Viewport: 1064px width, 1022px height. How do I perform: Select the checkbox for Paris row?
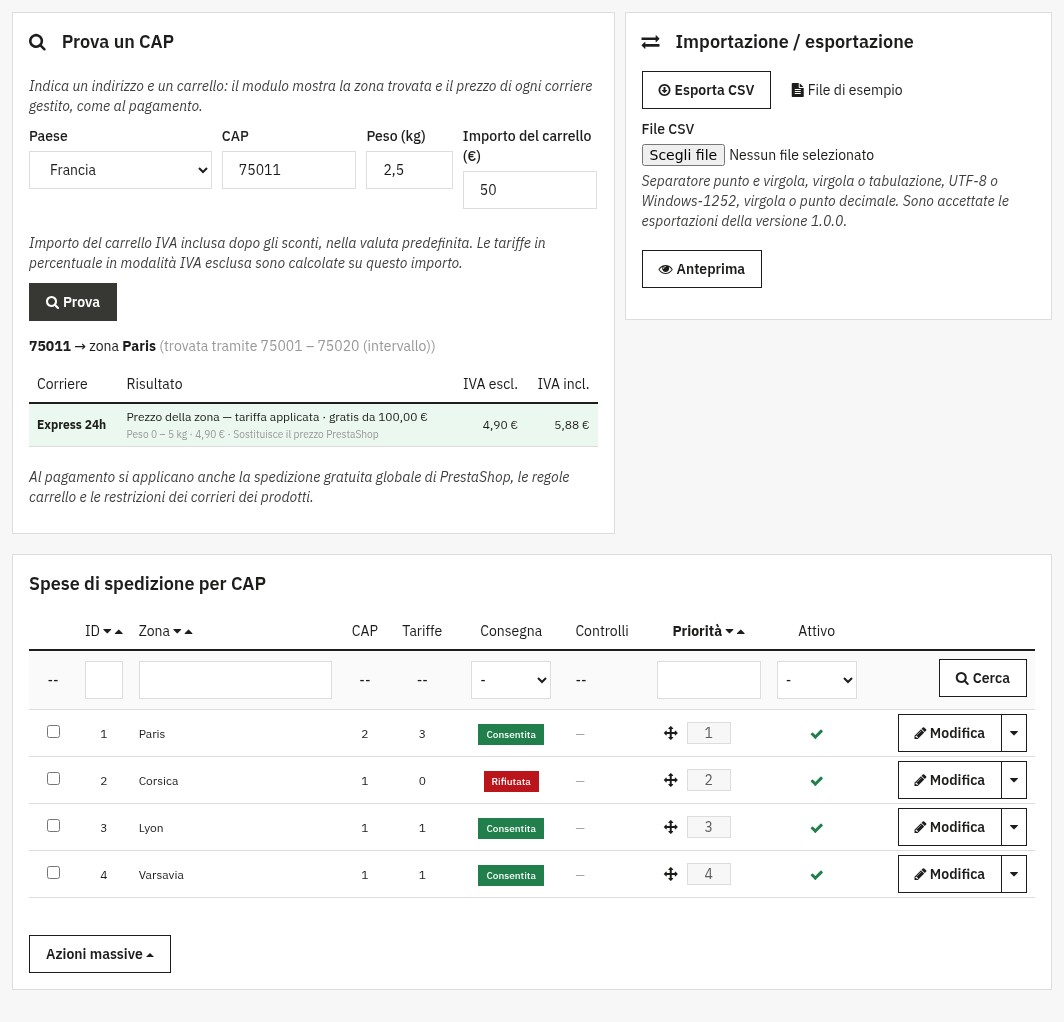pos(54,732)
